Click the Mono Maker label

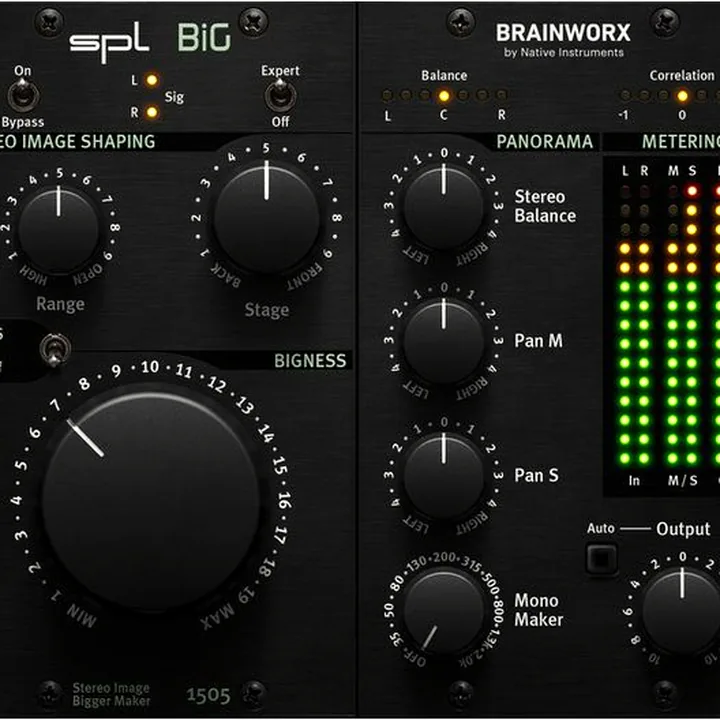[x=538, y=610]
